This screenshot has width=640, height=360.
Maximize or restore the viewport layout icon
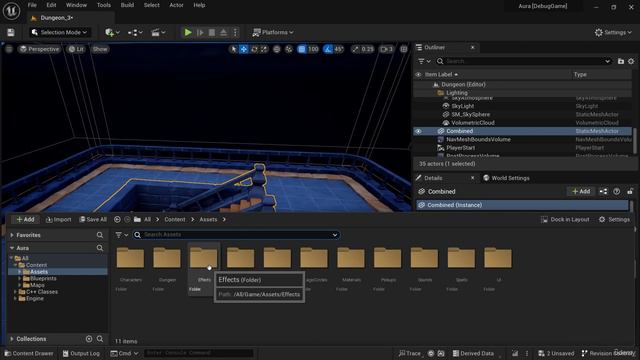tap(404, 49)
